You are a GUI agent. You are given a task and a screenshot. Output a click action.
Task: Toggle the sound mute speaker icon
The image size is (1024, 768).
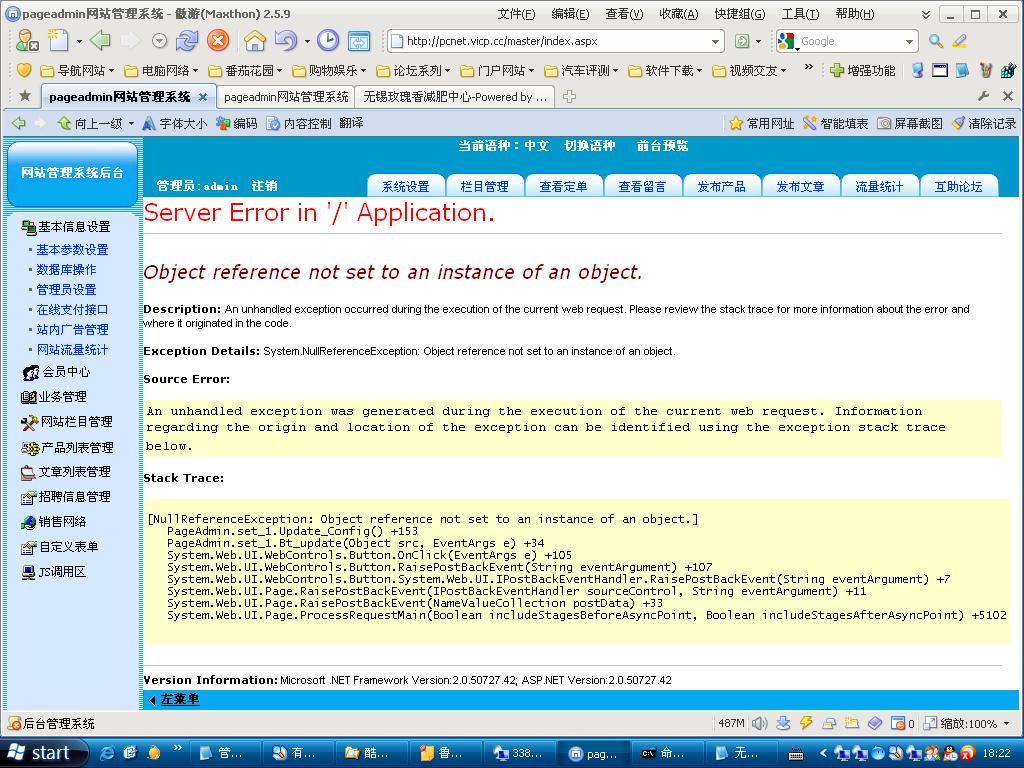coord(759,723)
